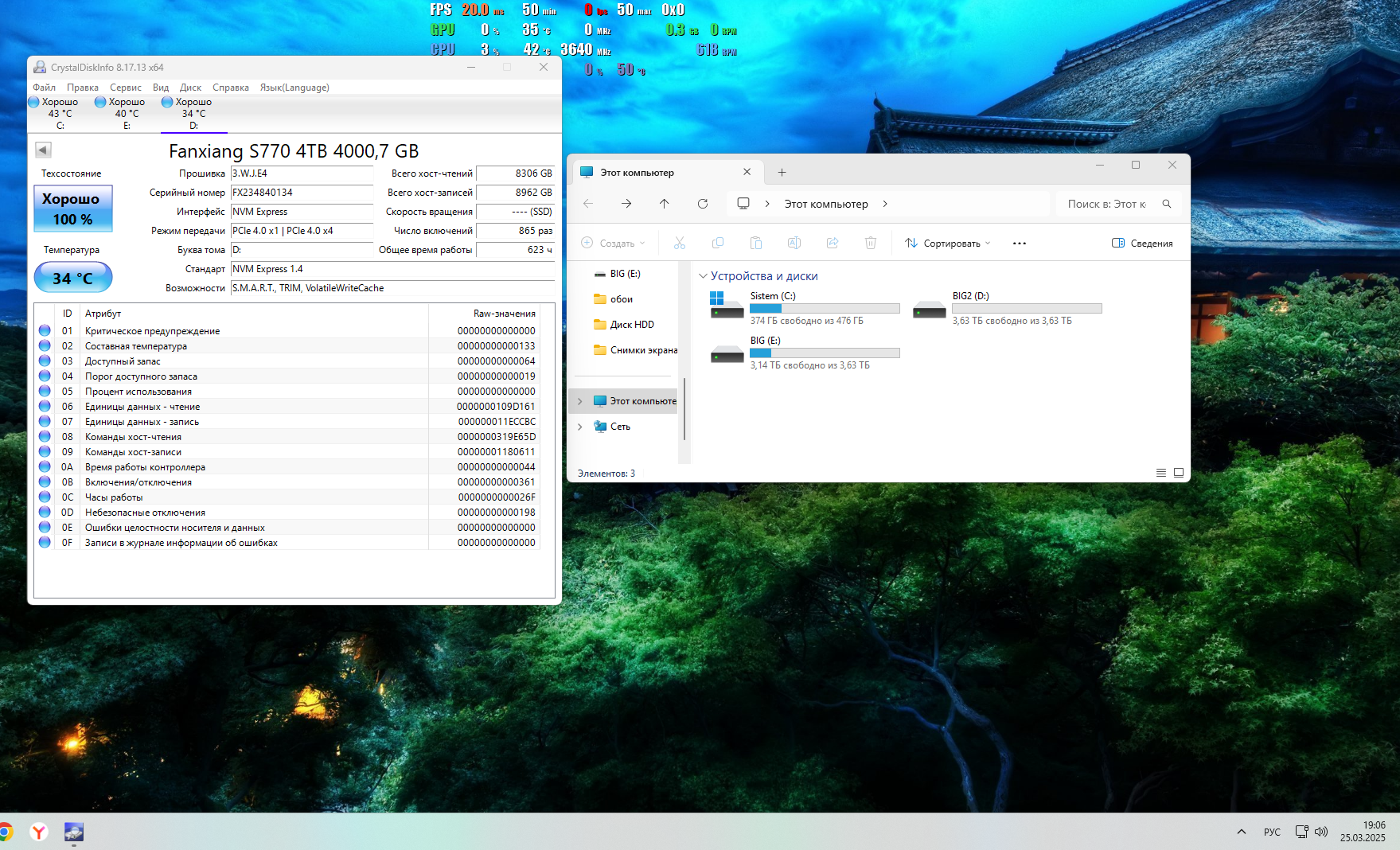The height and width of the screenshot is (850, 1400).
Task: Click the NVM Express 1.4 standard field
Action: coord(392,269)
